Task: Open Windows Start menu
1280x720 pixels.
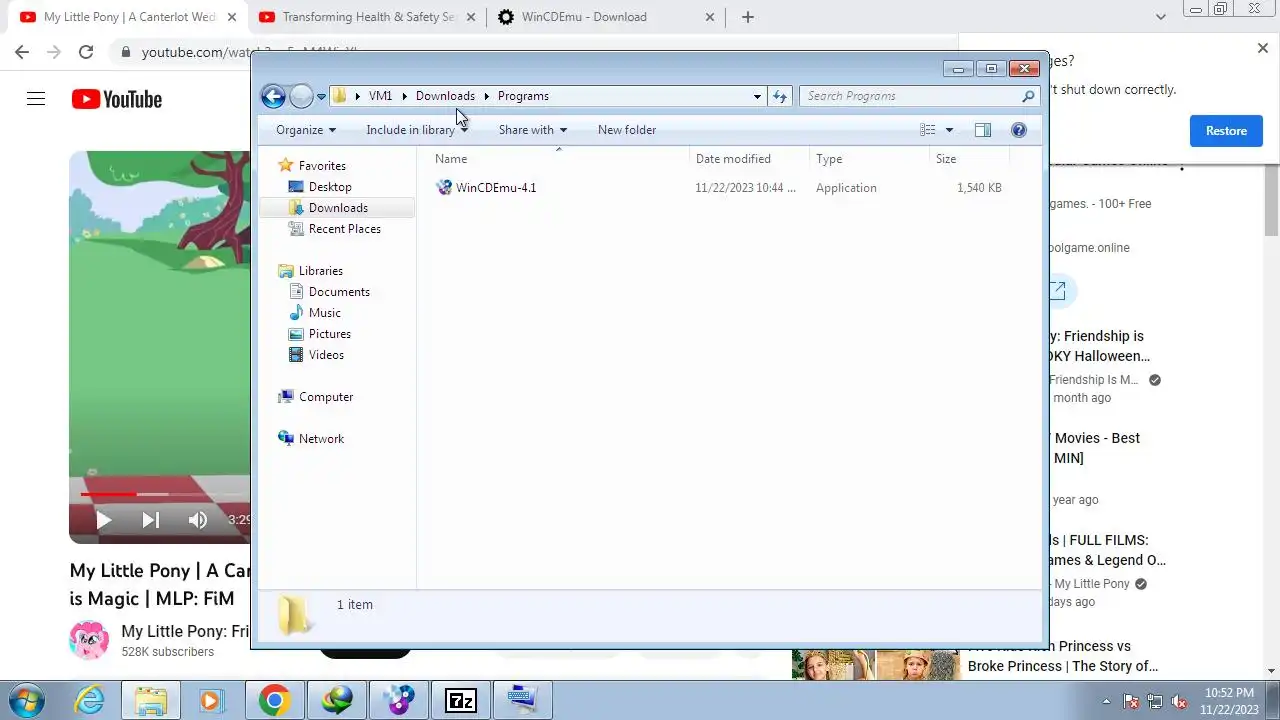Action: [x=27, y=700]
